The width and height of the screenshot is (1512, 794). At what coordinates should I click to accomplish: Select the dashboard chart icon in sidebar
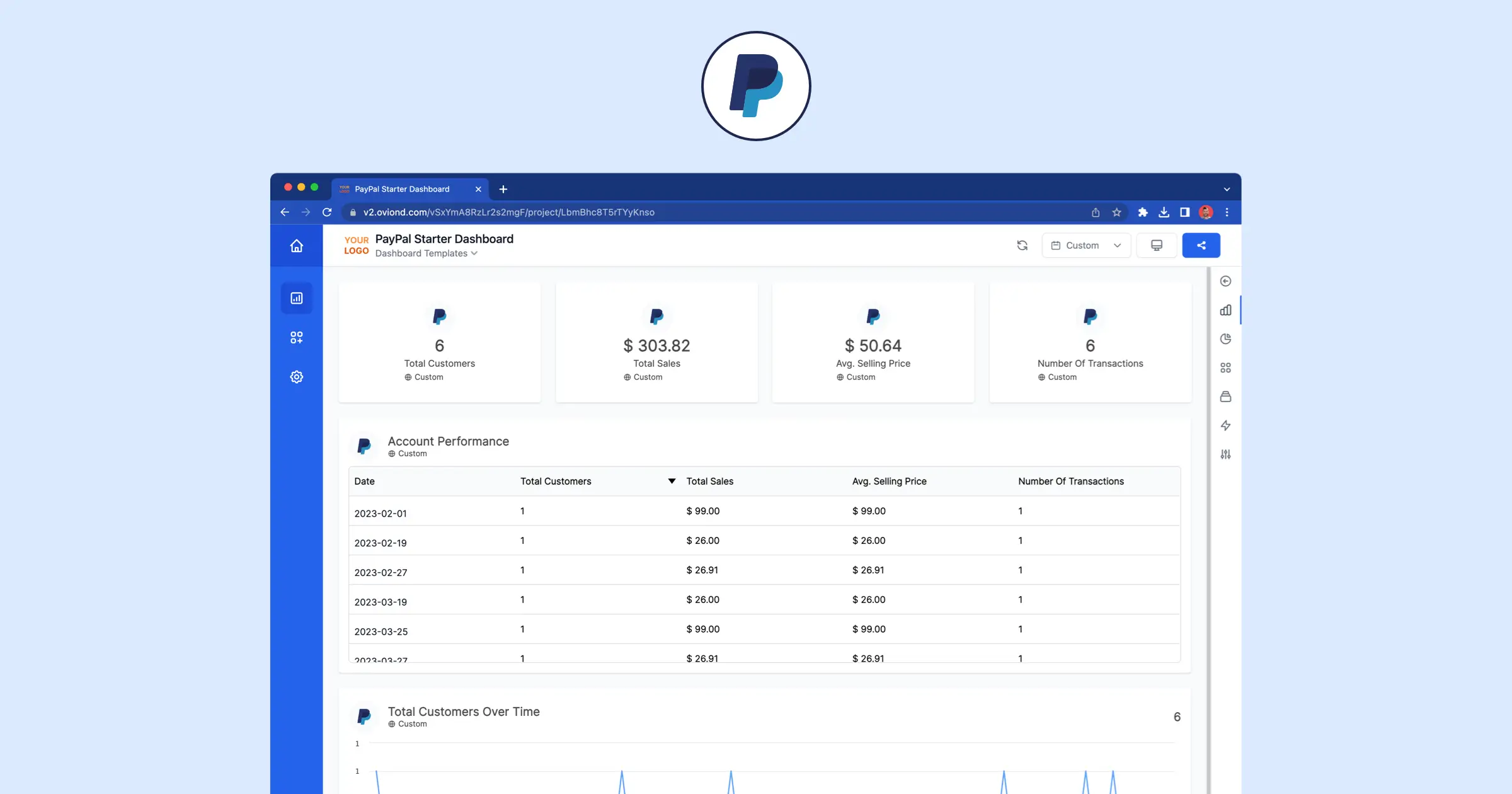(296, 298)
